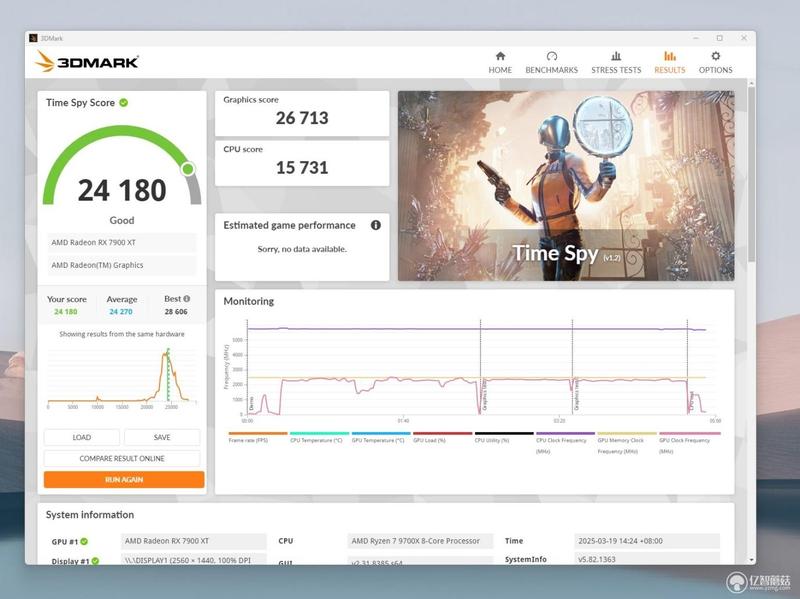Toggle GPU Clock Frequency legend series

pos(689,443)
